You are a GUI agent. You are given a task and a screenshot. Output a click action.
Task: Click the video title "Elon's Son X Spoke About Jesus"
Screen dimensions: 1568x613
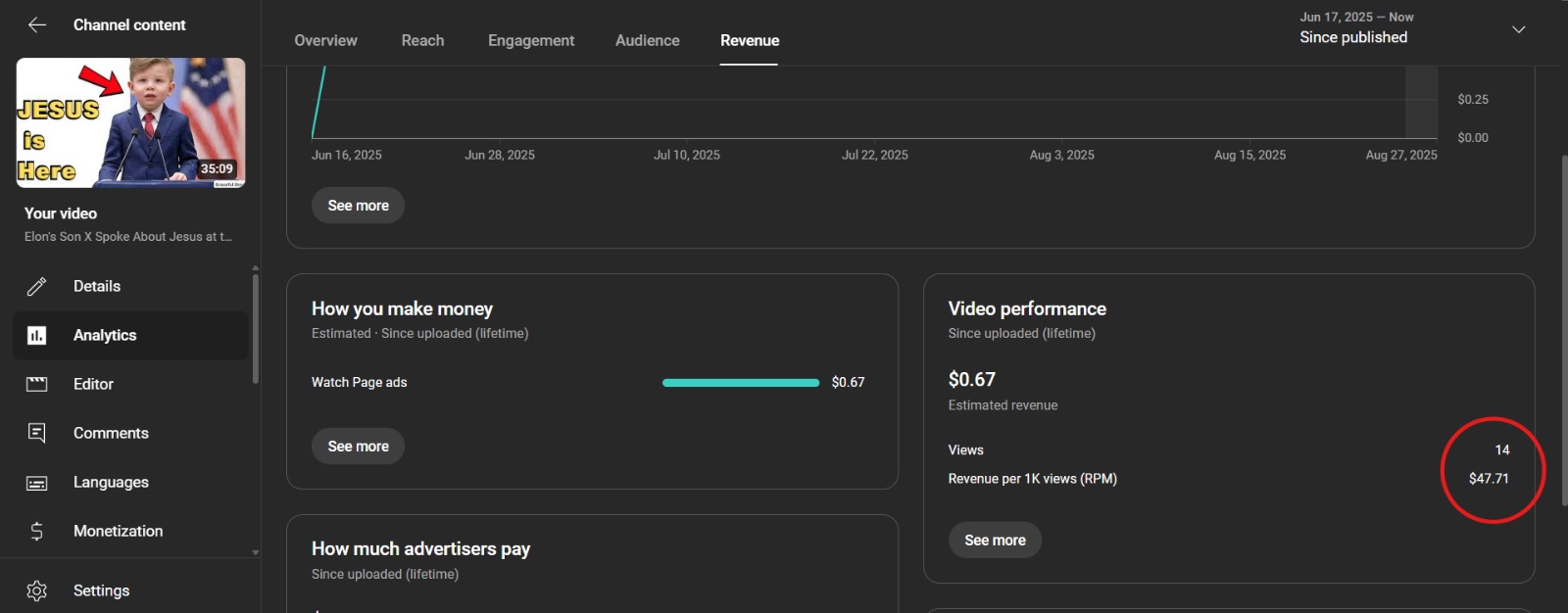(128, 237)
